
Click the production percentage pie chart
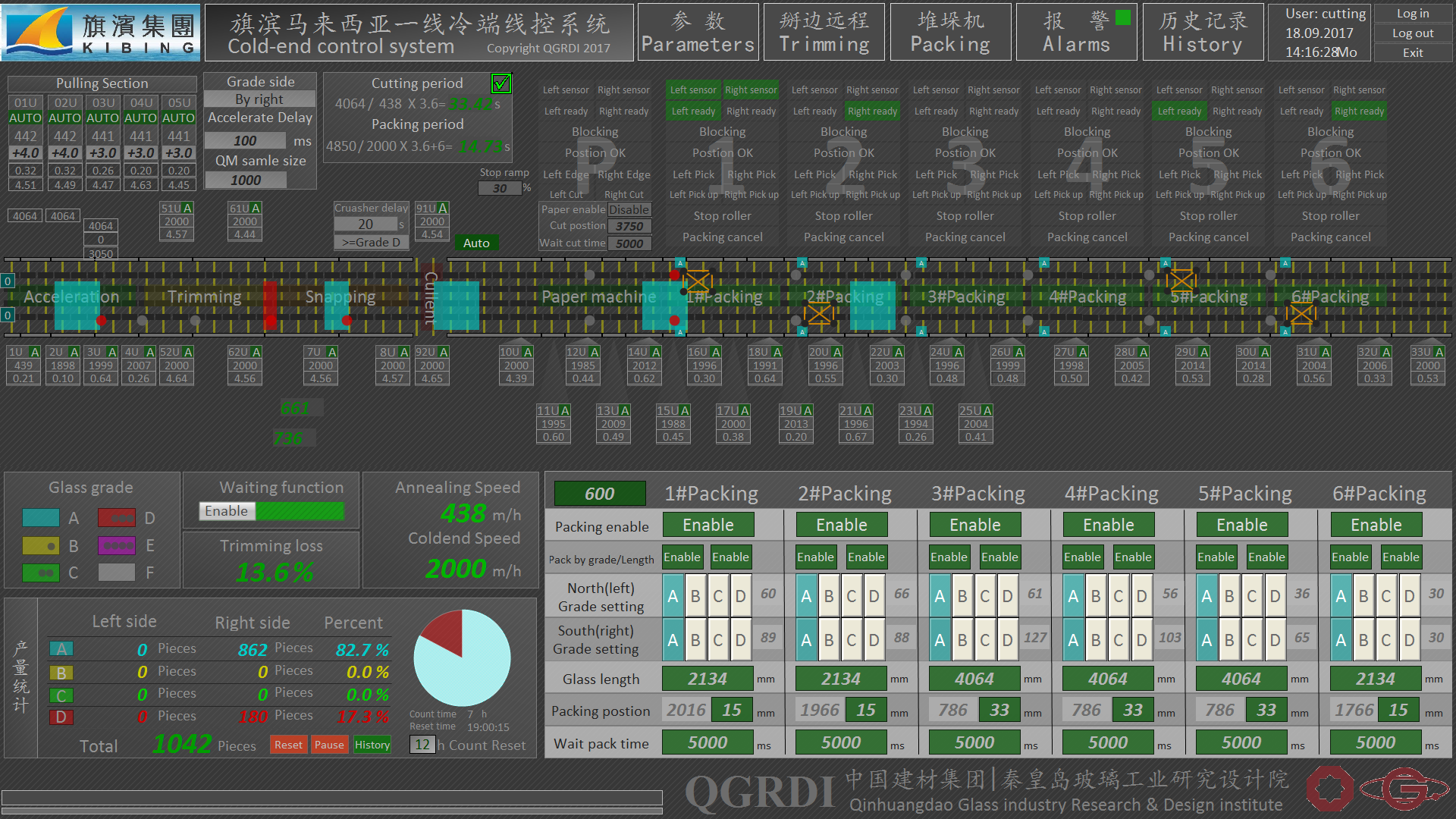pyautogui.click(x=462, y=657)
